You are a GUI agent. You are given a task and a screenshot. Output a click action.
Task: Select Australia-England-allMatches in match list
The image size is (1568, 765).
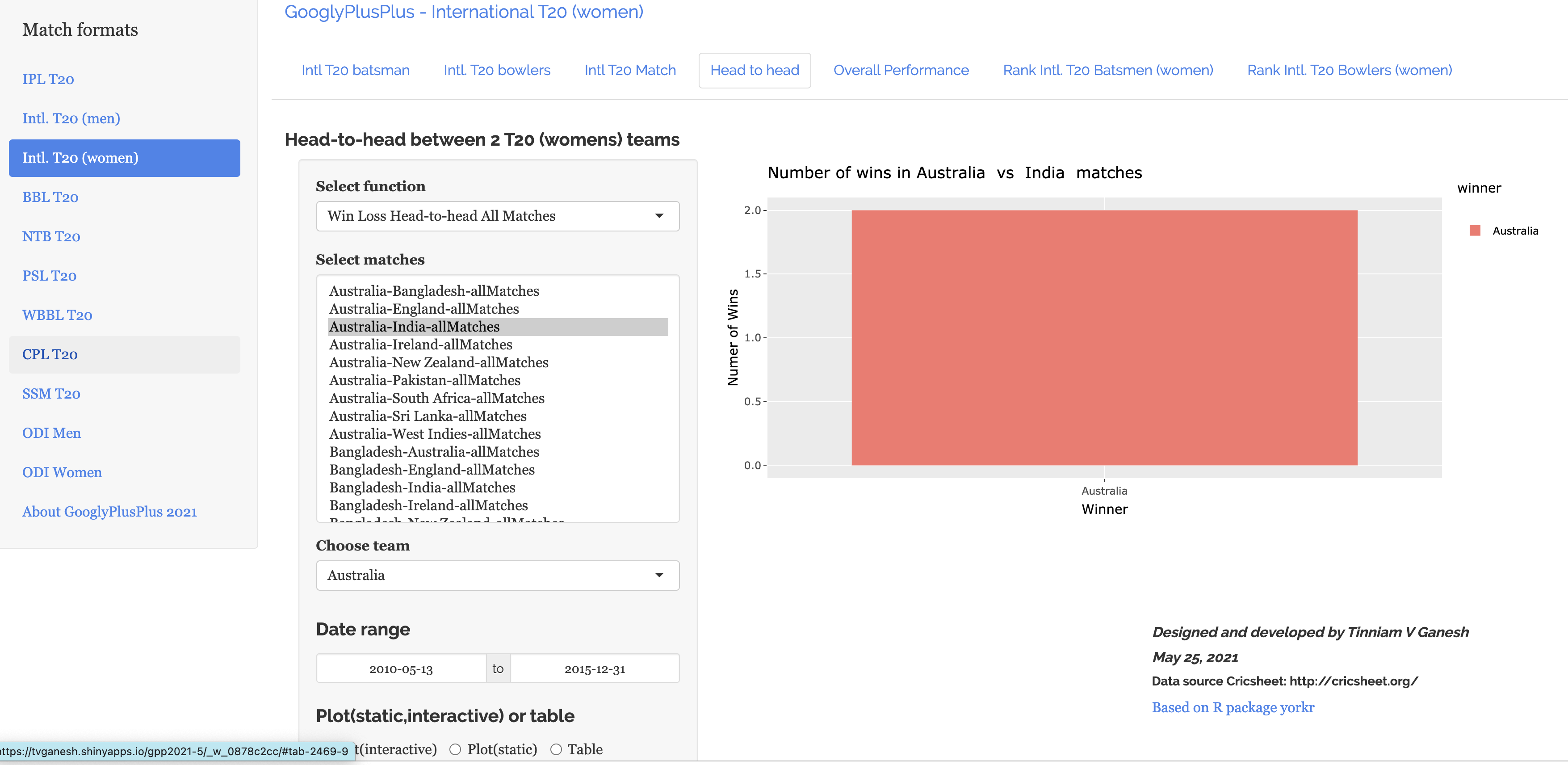423,309
